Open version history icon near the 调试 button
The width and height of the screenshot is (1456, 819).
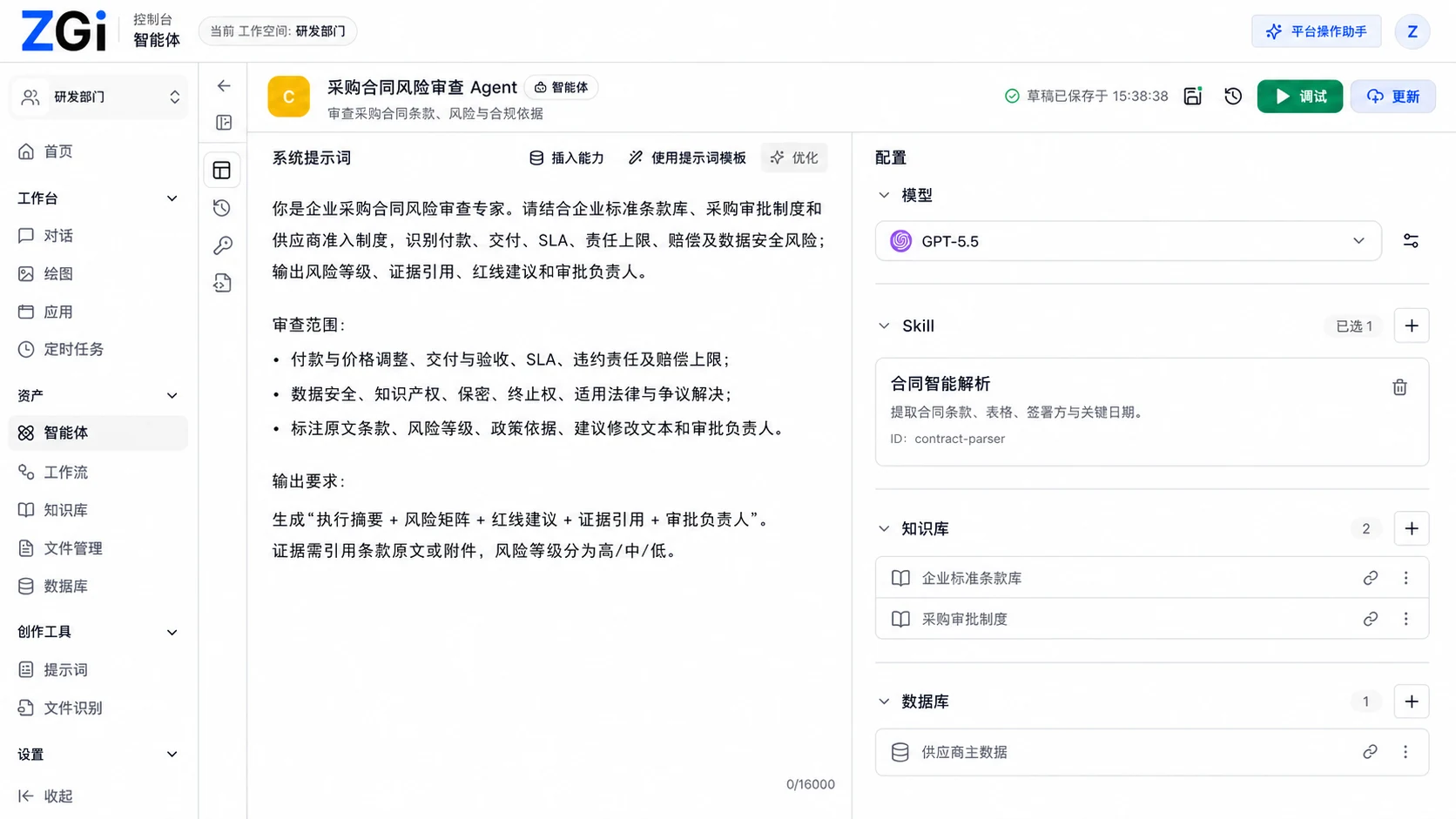pyautogui.click(x=1233, y=96)
